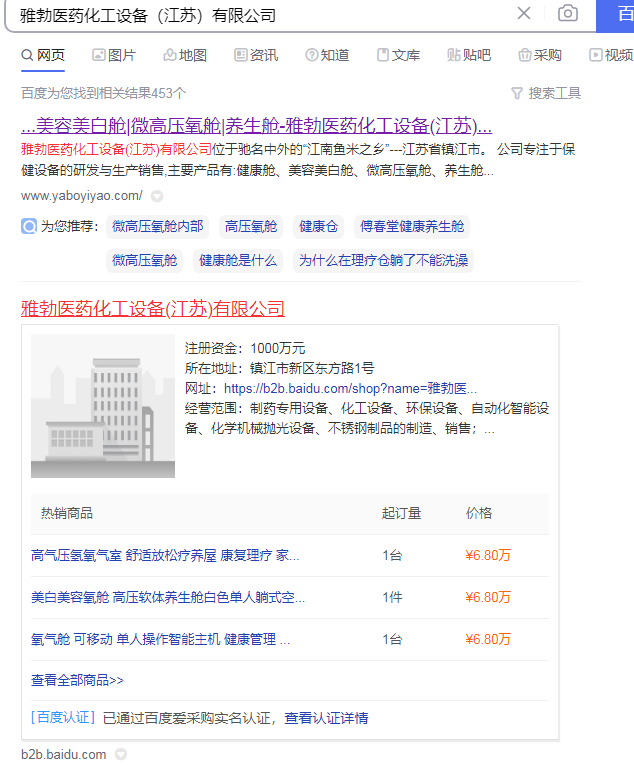The height and width of the screenshot is (765, 634).
Task: Switch to the 图片 tab
Action: [x=114, y=55]
